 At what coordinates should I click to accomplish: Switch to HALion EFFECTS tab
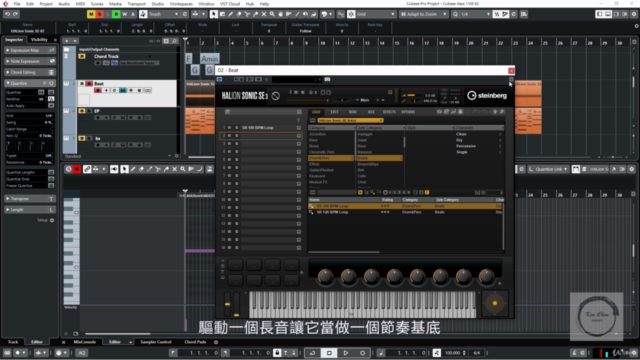point(389,112)
